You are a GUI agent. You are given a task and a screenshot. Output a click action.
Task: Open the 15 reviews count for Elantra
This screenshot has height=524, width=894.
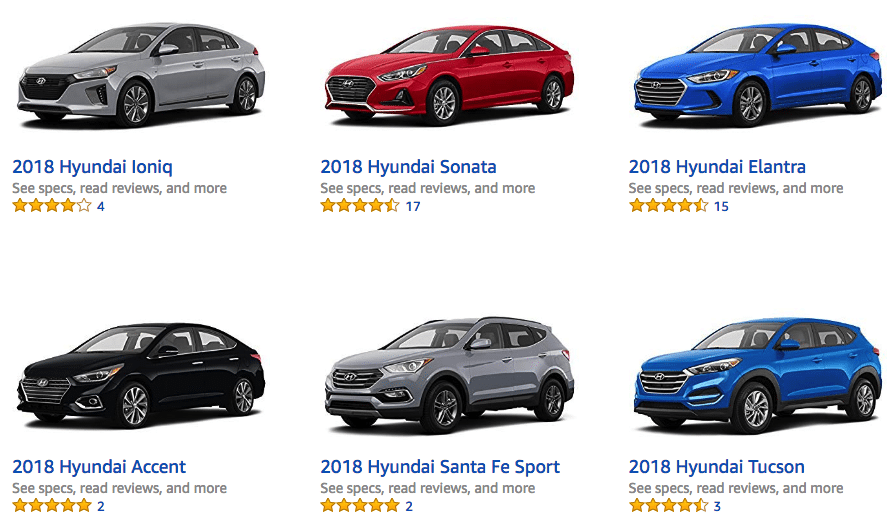click(x=721, y=206)
